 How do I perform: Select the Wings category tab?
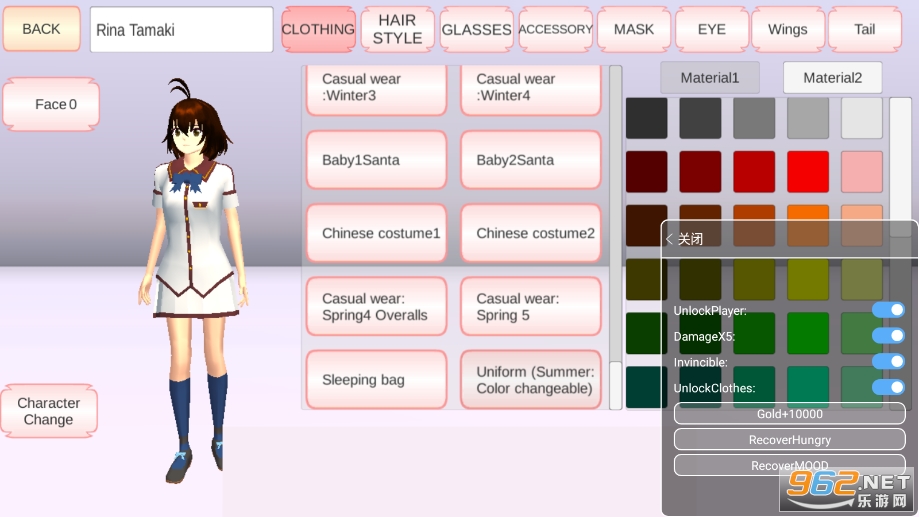(x=787, y=29)
